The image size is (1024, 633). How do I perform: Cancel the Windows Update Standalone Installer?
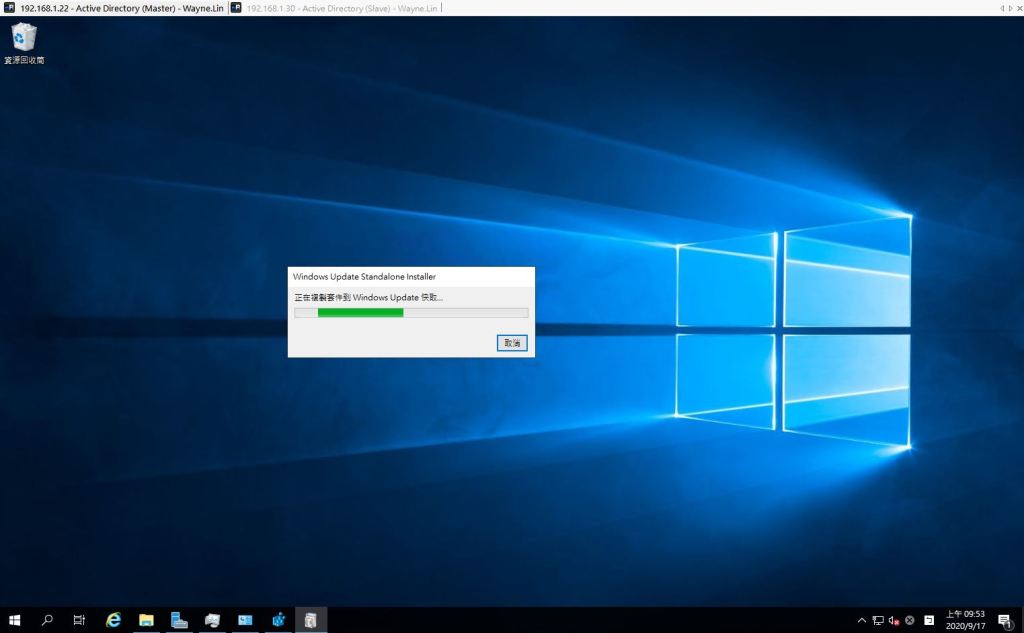tap(512, 343)
